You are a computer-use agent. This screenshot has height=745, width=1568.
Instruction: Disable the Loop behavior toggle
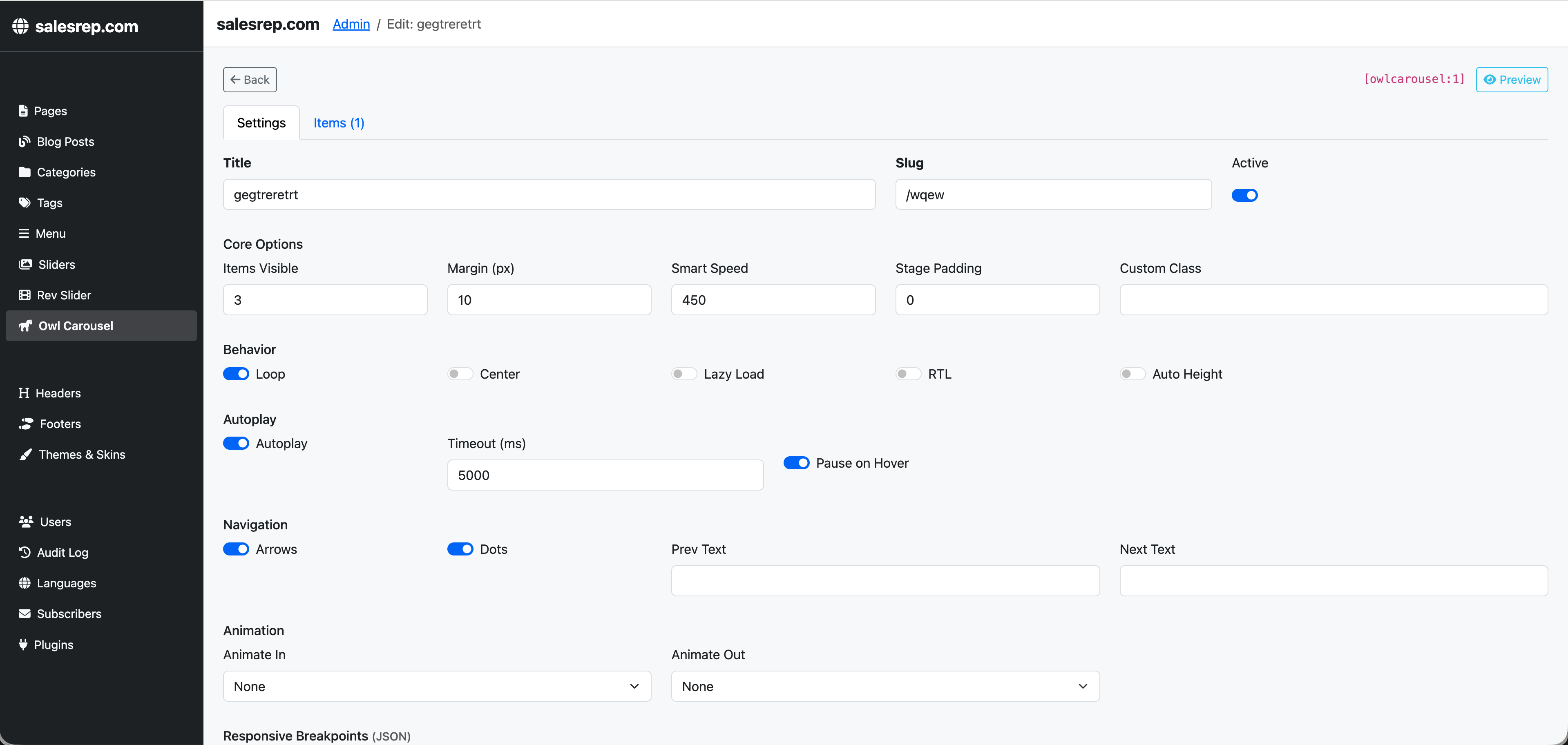point(236,374)
